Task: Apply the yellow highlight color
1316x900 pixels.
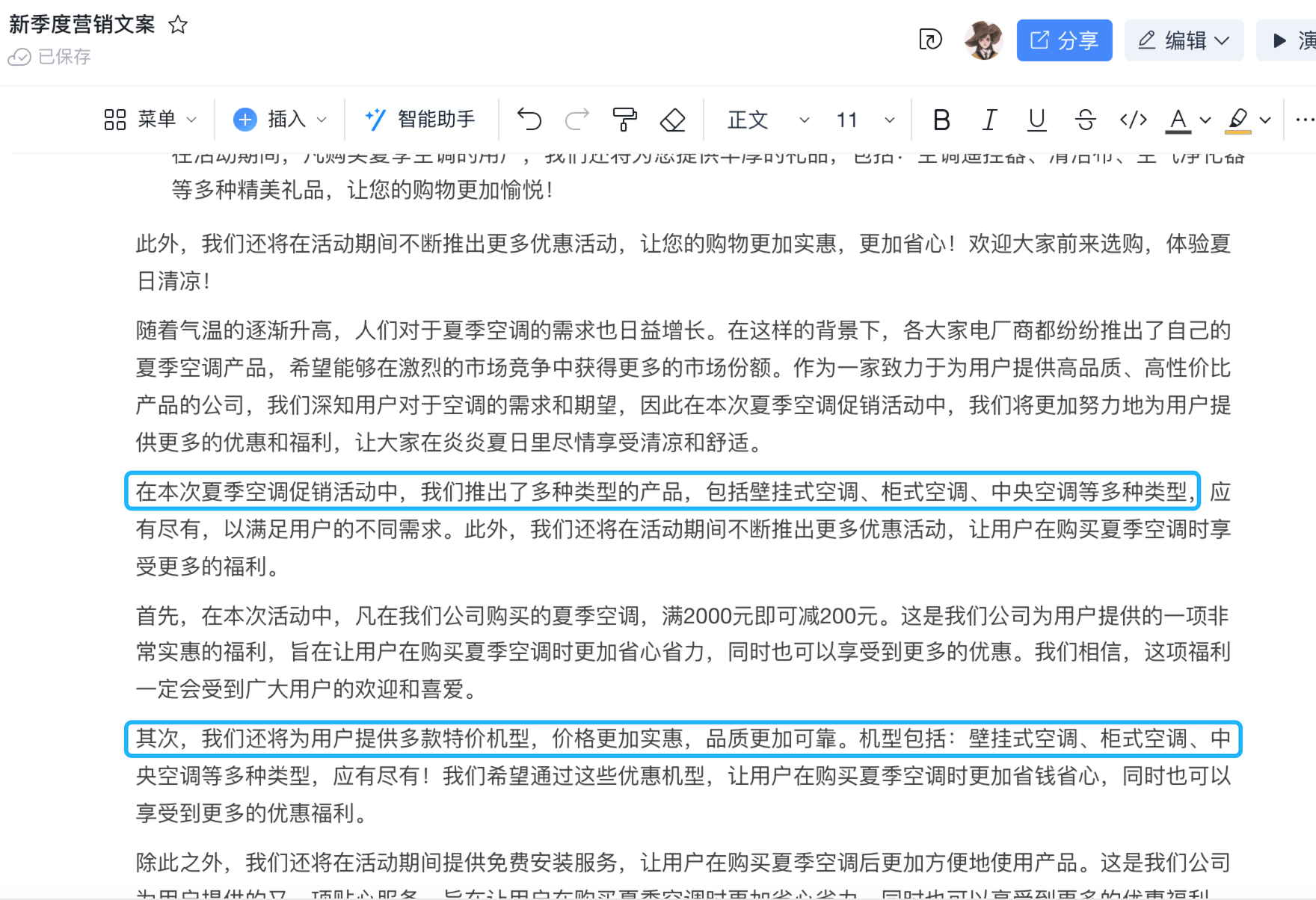Action: click(x=1238, y=120)
